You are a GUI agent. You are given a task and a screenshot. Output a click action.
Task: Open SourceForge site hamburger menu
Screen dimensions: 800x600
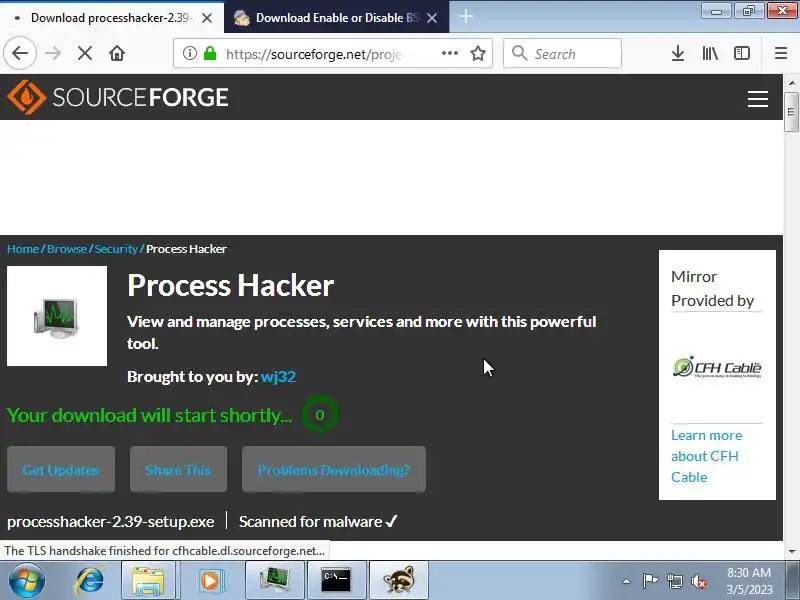(758, 98)
